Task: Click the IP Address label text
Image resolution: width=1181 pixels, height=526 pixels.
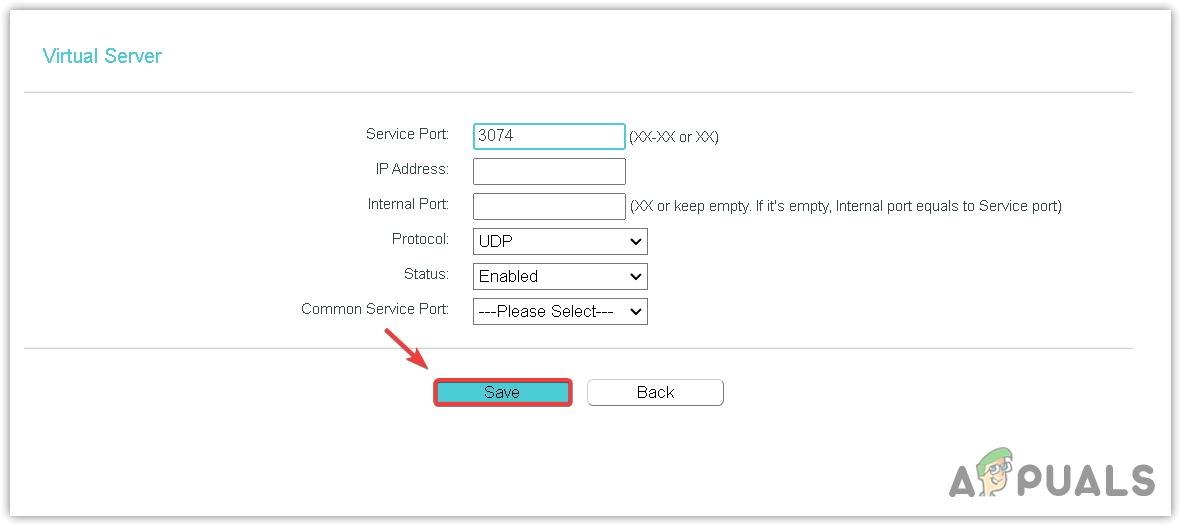Action: [x=412, y=169]
